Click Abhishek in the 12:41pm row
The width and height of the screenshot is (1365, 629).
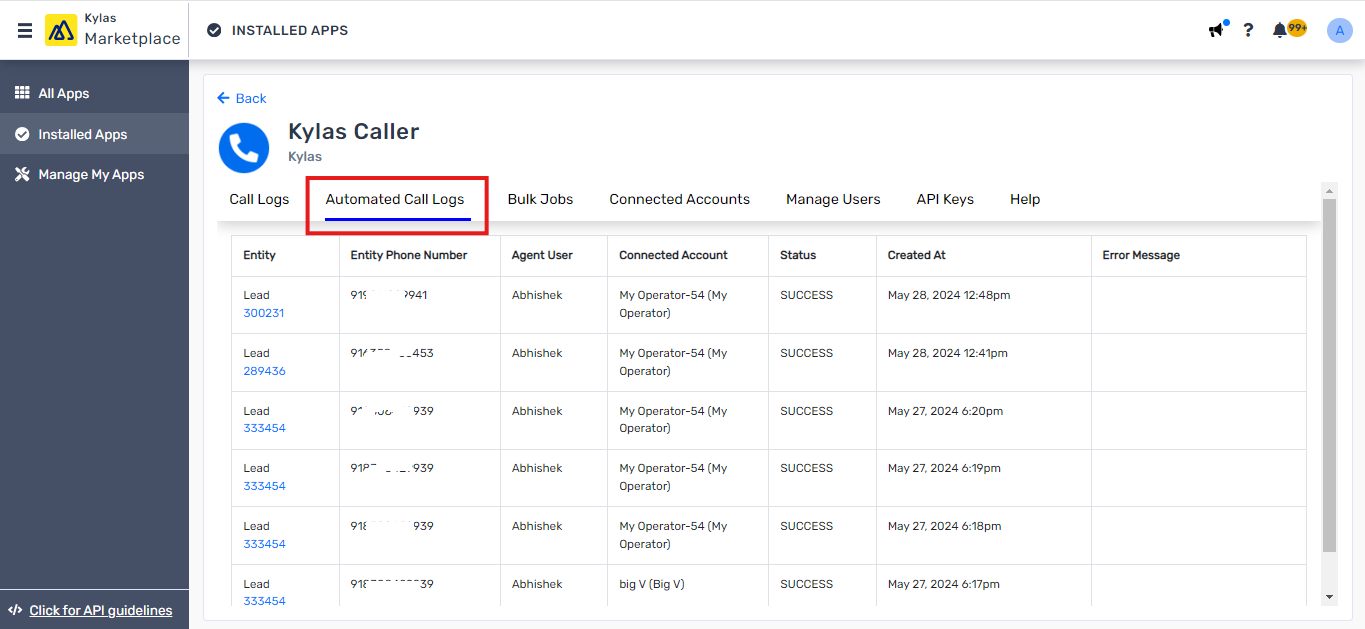point(537,353)
